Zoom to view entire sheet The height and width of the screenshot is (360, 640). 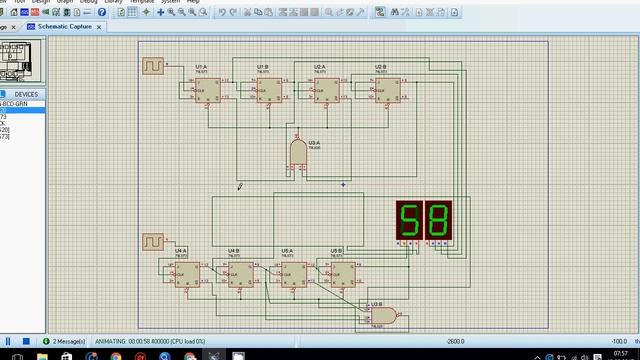192,12
